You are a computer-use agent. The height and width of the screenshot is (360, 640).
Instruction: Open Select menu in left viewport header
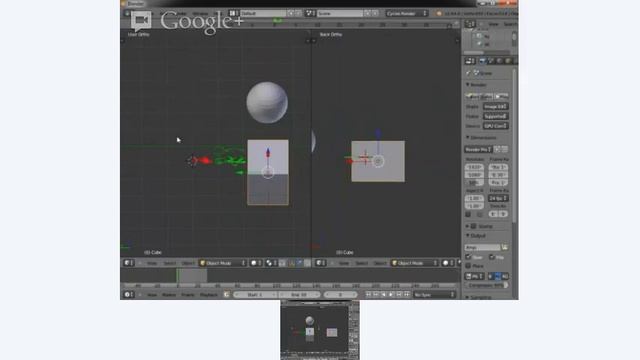169,263
